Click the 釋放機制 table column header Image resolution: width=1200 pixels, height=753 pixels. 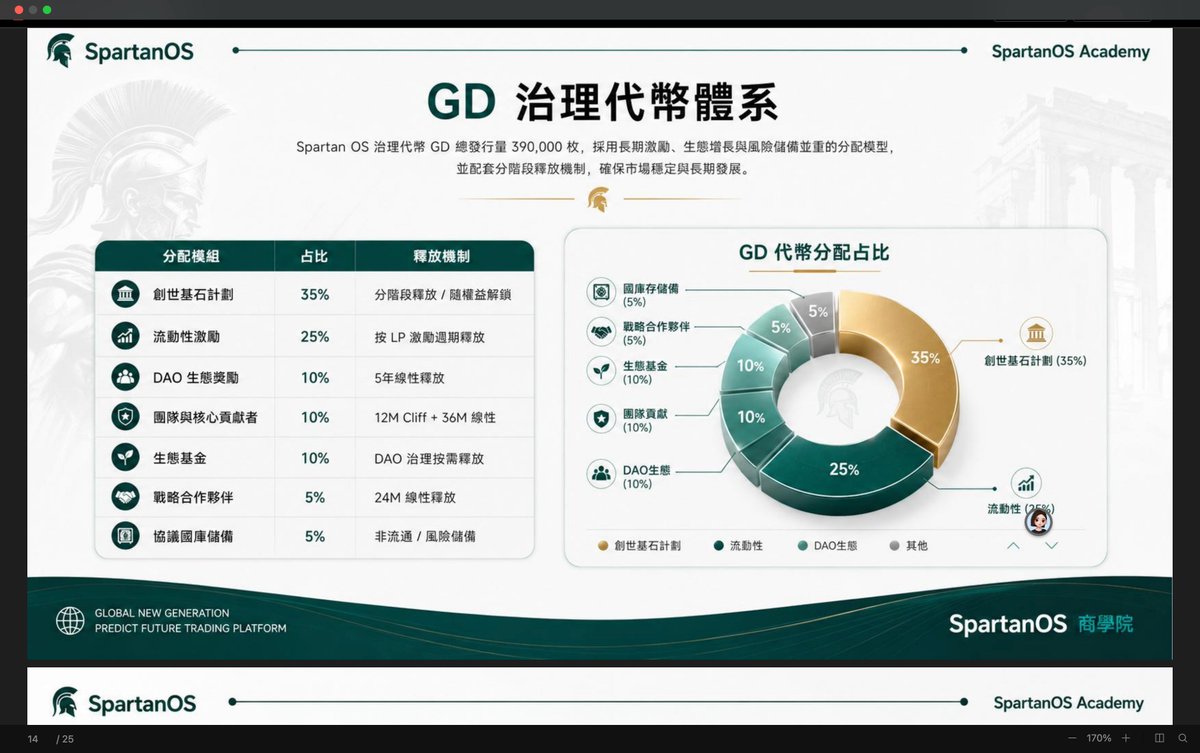click(442, 257)
